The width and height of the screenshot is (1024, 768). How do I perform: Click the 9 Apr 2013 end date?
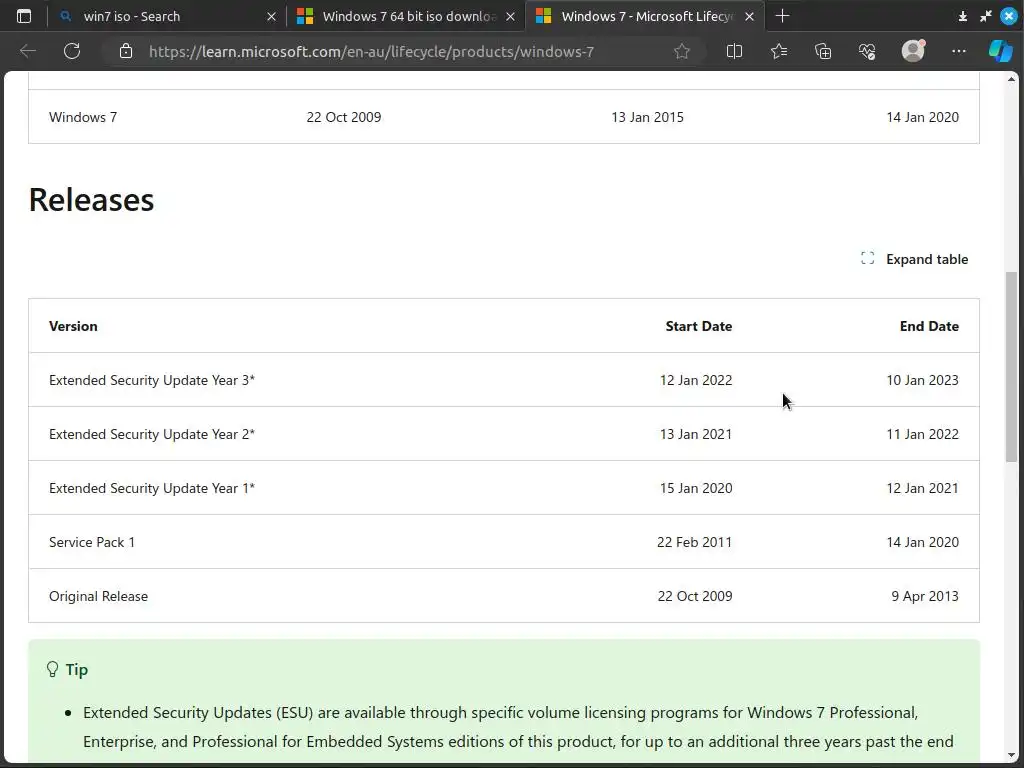(925, 596)
